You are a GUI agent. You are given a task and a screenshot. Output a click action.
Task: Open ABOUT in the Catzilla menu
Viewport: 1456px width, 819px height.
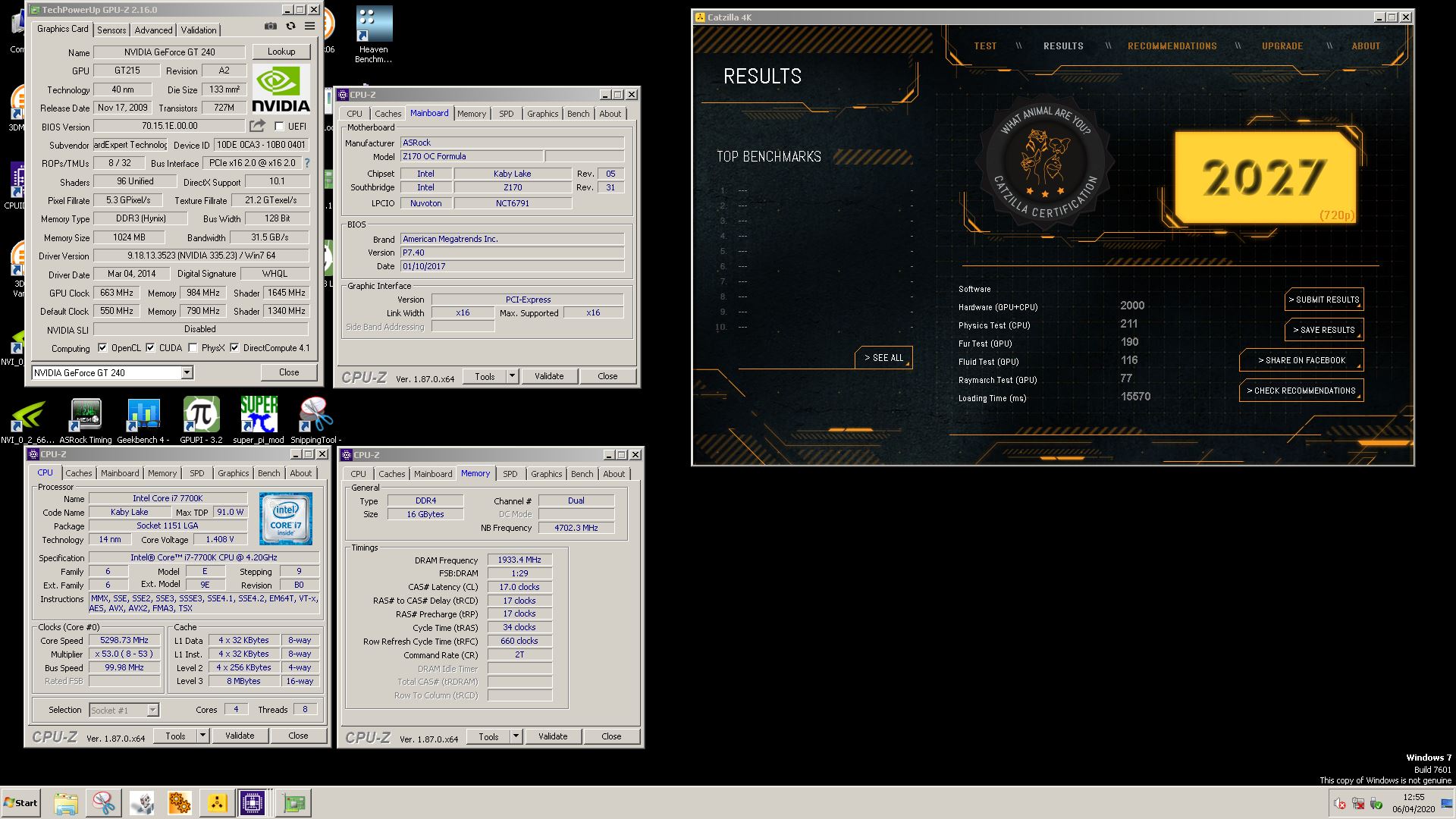pos(1366,46)
